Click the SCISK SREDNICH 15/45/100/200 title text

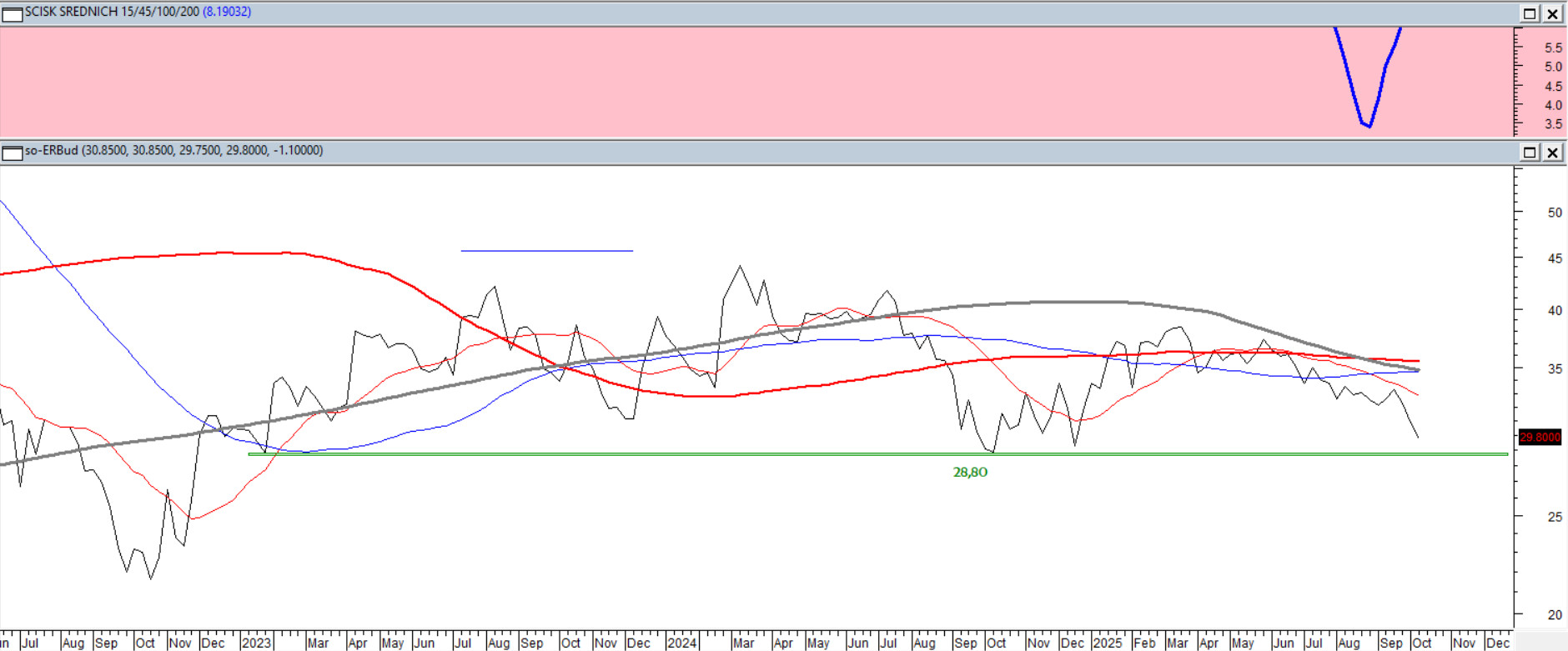click(112, 12)
